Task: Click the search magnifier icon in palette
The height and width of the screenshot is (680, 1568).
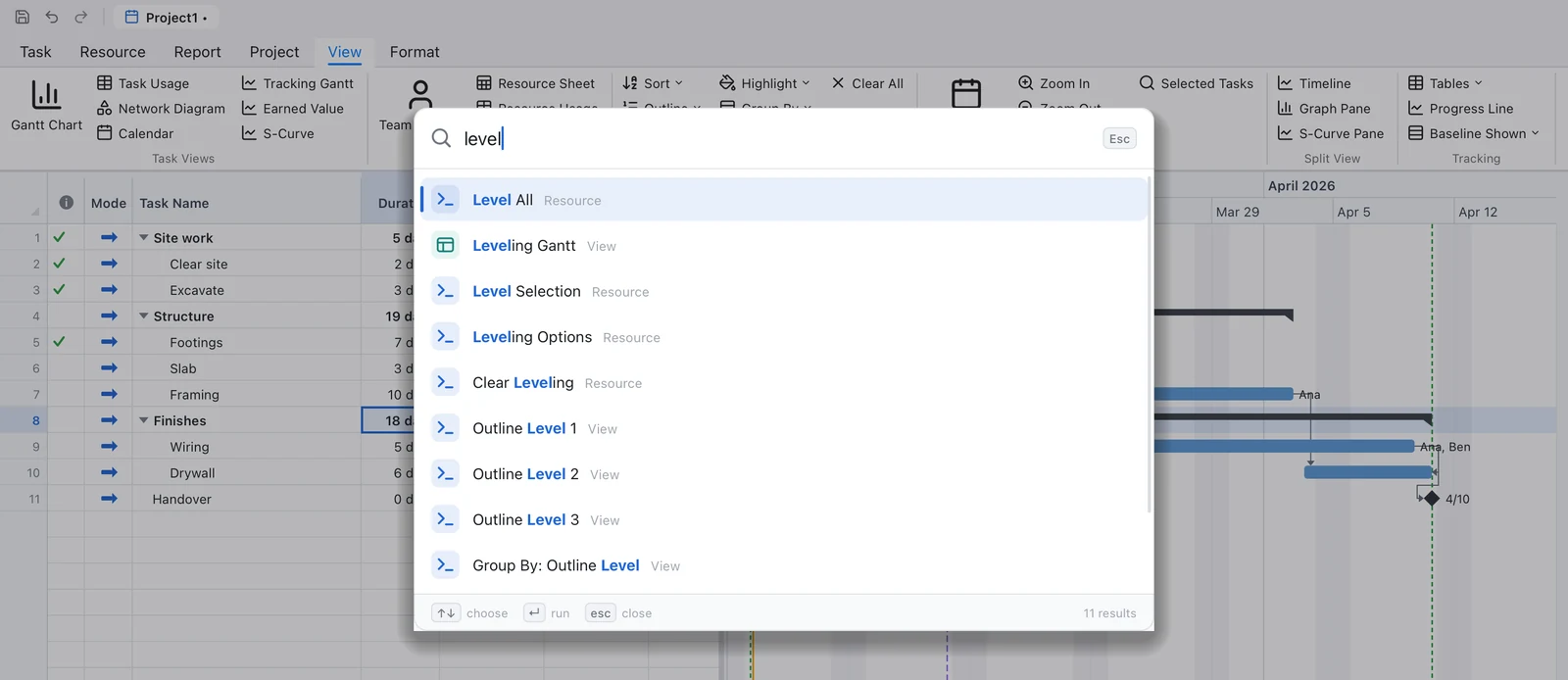Action: (442, 138)
